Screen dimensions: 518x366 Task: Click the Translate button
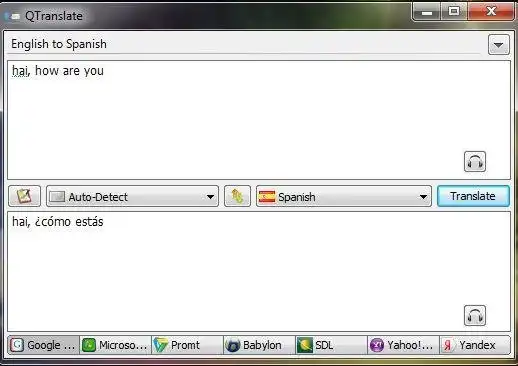pos(473,196)
